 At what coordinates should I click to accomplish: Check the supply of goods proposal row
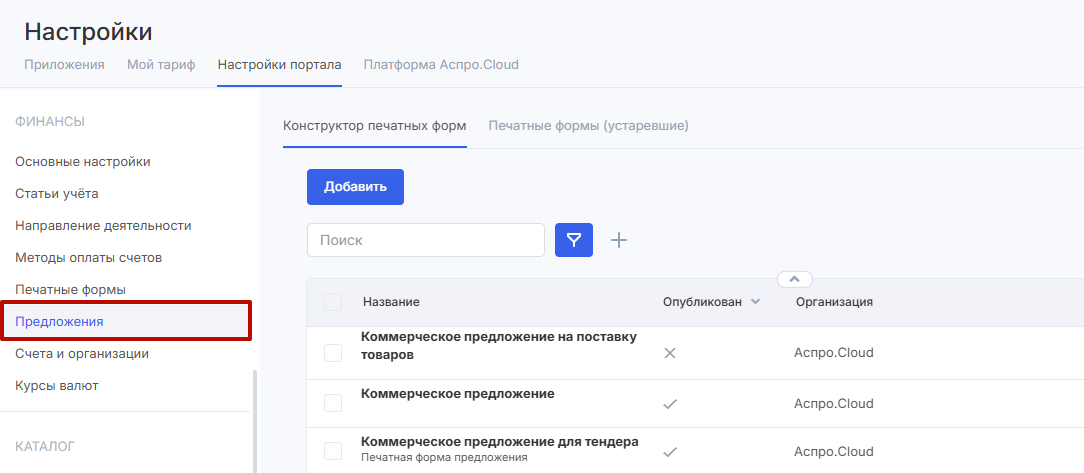tap(333, 353)
